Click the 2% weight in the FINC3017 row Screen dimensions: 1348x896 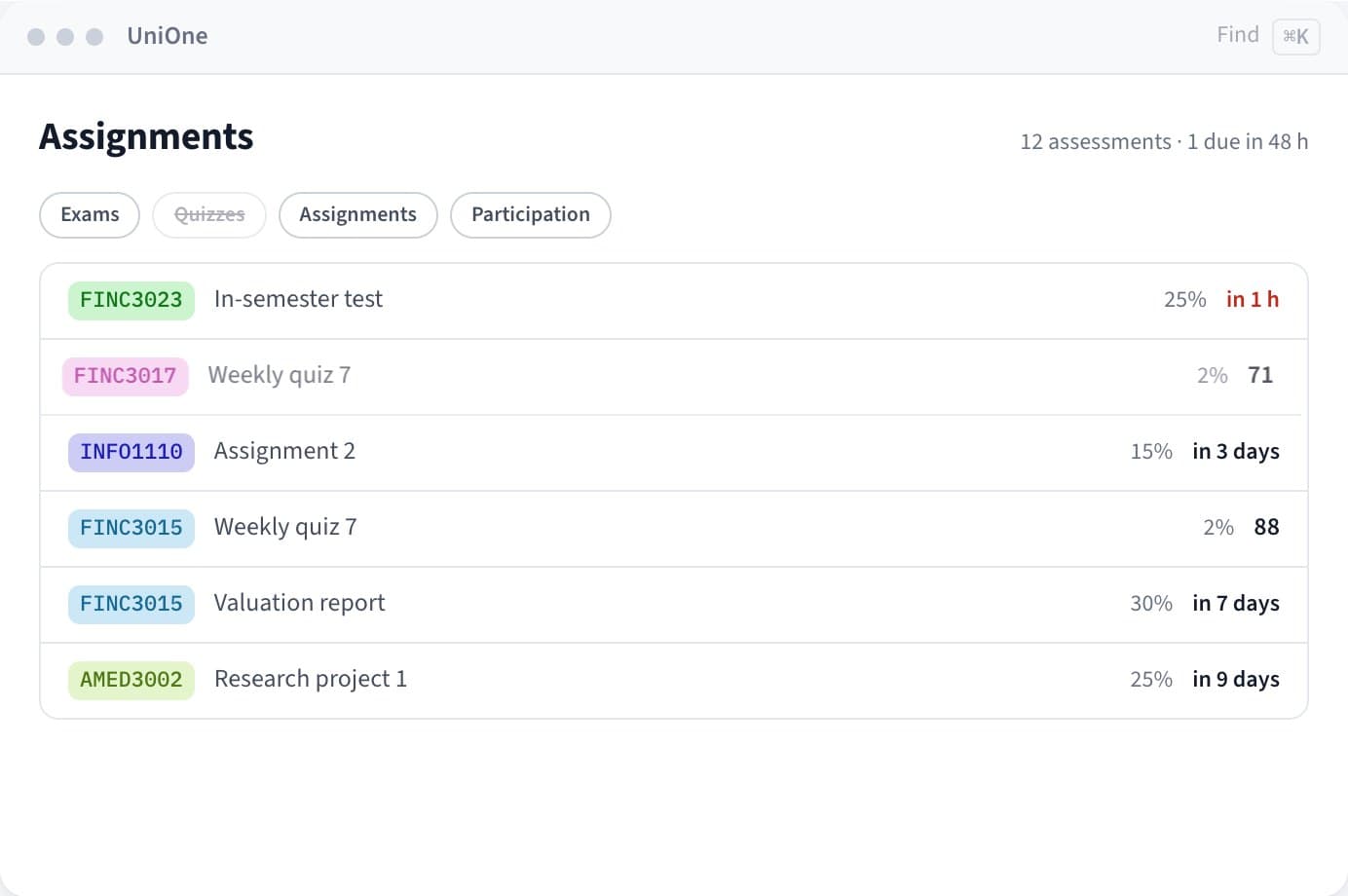point(1213,376)
